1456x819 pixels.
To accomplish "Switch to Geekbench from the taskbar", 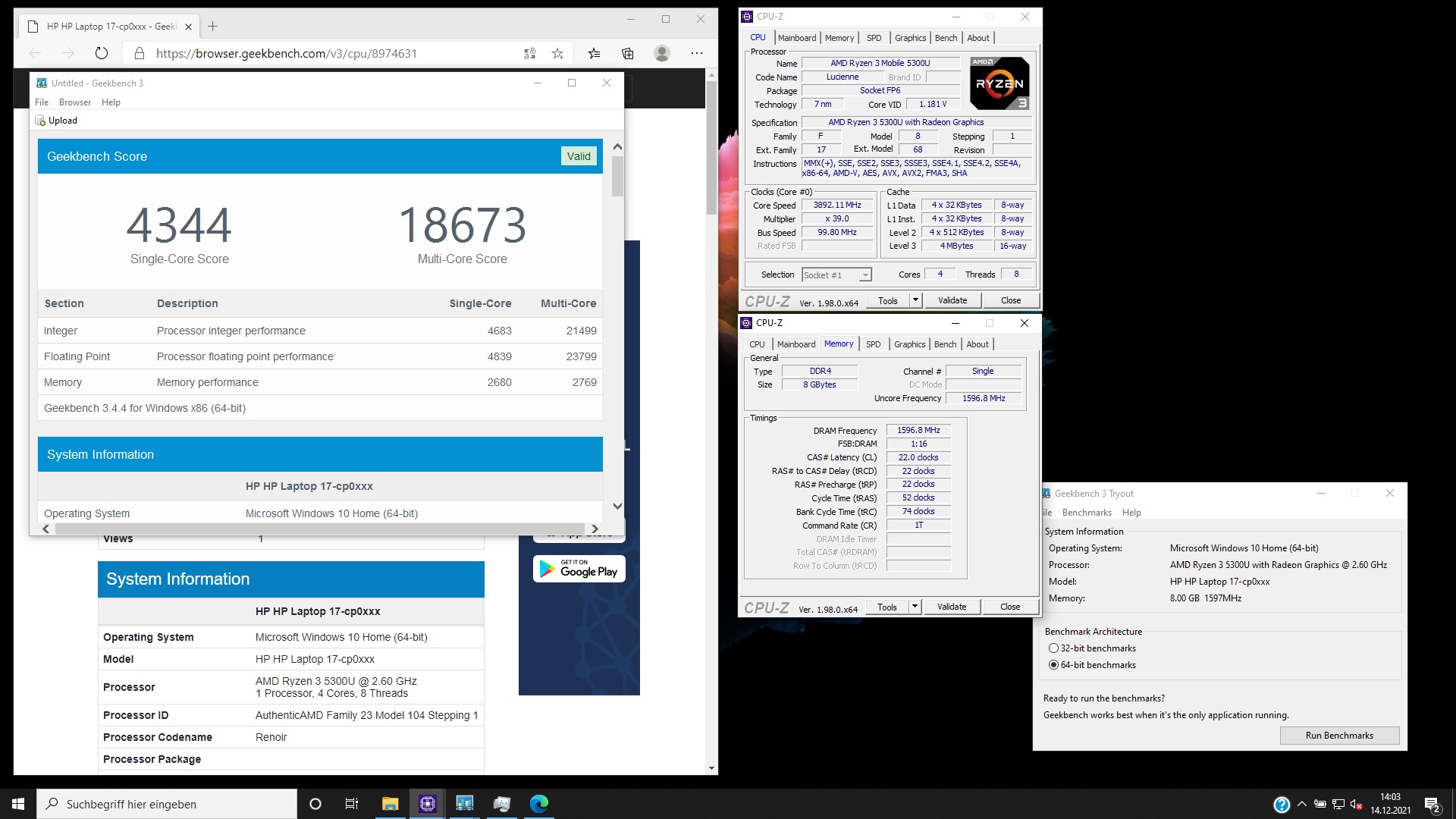I will coord(464,804).
